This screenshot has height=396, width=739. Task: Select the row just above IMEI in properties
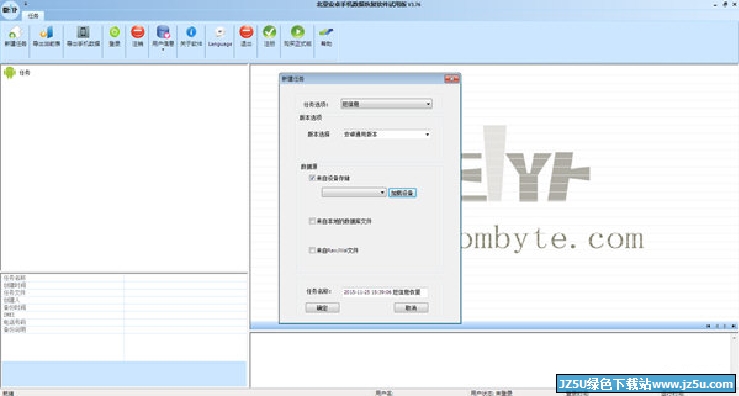click(124, 307)
